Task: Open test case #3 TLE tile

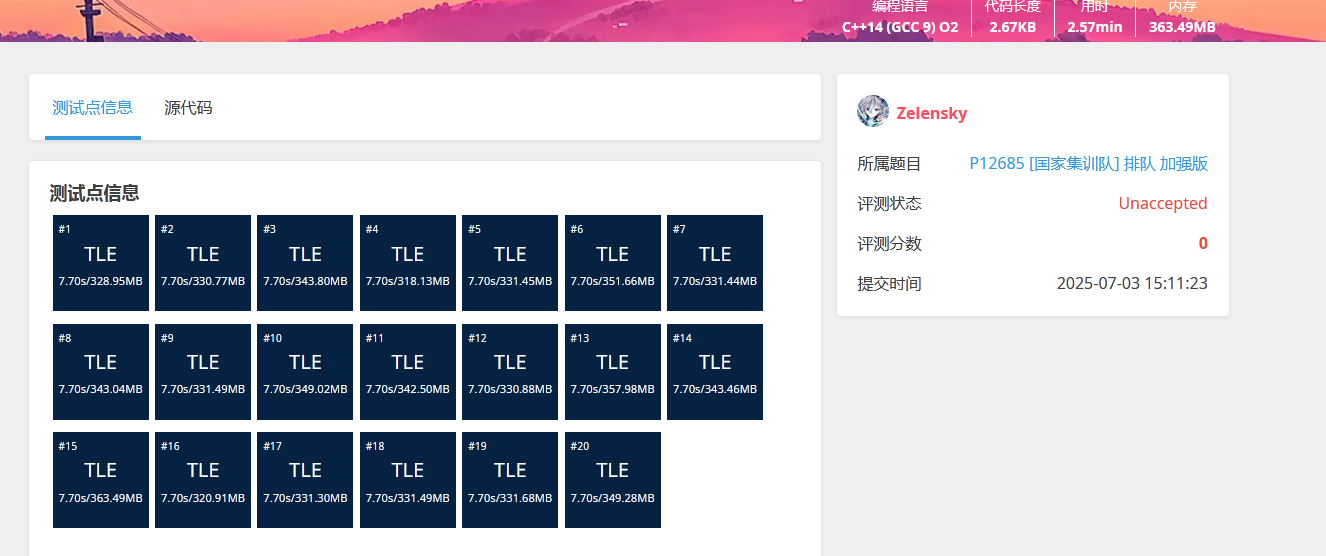Action: [305, 263]
